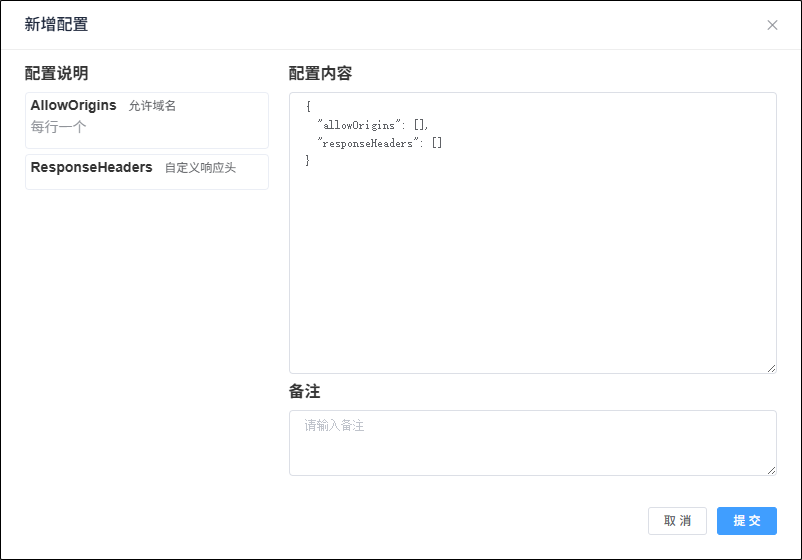Click the 提交 submit button
The width and height of the screenshot is (802, 560).
tap(746, 521)
